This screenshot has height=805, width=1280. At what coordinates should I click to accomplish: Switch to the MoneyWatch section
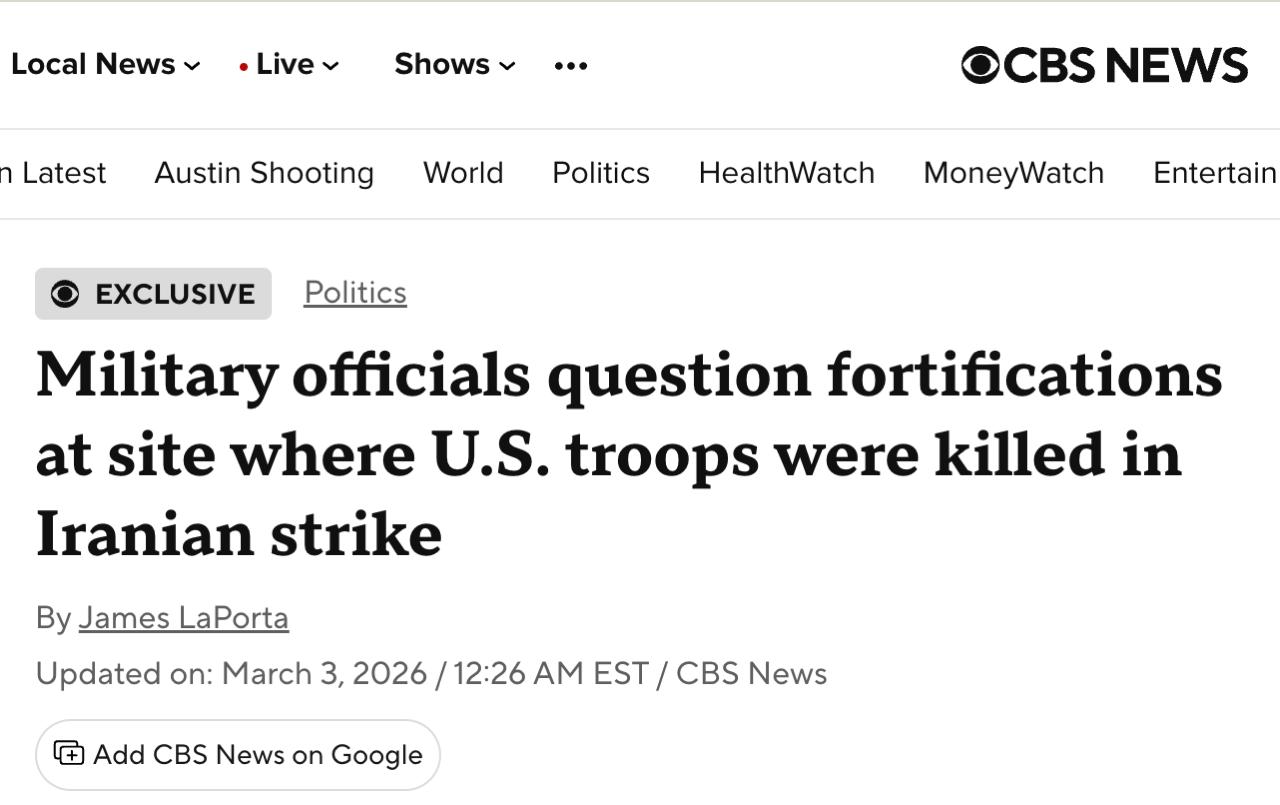point(1013,173)
